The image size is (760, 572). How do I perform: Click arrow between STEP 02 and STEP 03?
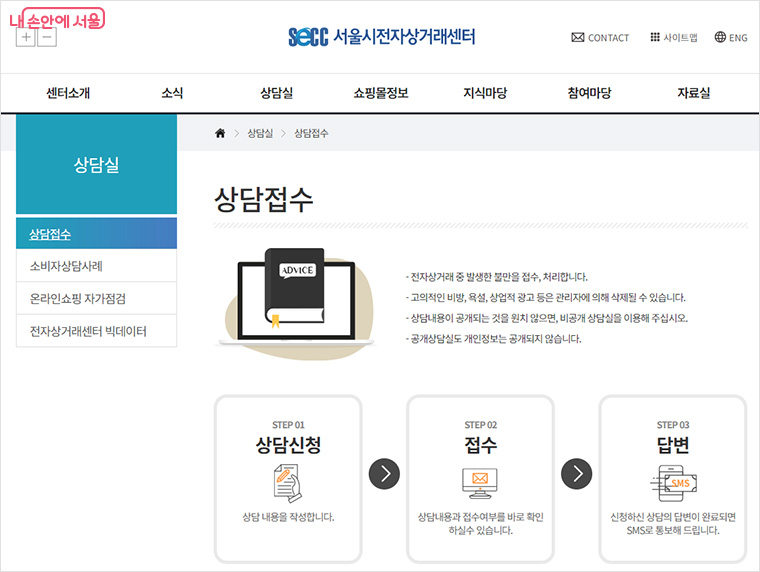576,474
